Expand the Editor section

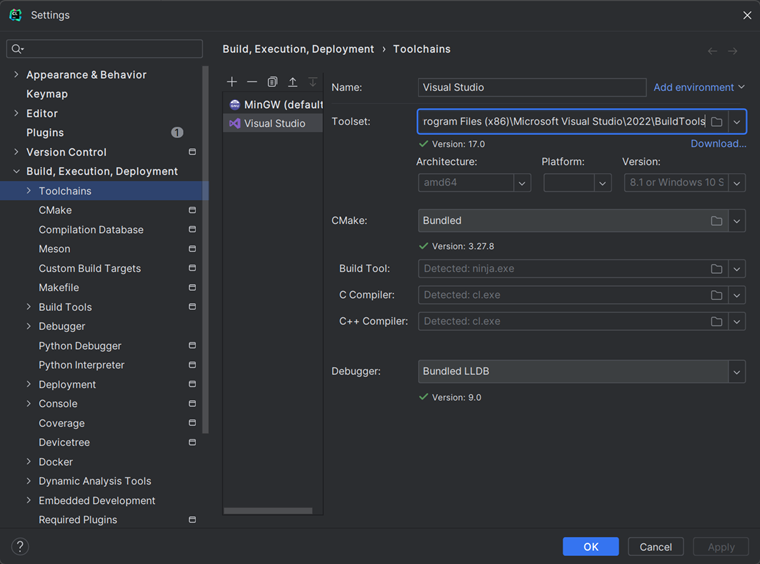coord(16,113)
